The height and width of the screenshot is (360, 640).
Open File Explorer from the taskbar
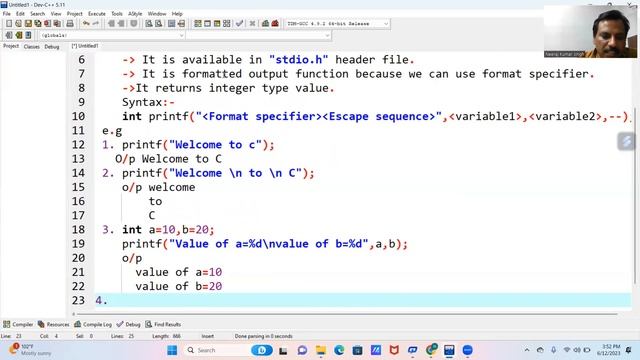tap(321, 350)
